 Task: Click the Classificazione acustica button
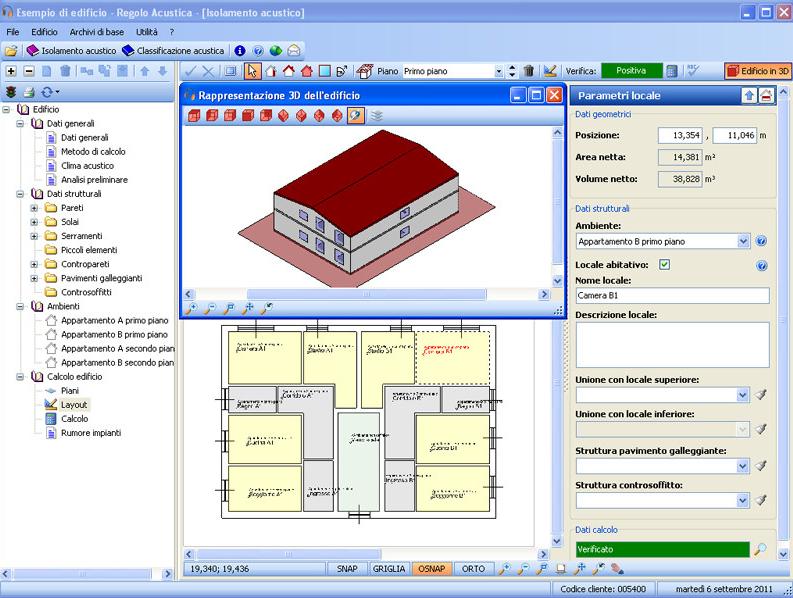click(173, 50)
